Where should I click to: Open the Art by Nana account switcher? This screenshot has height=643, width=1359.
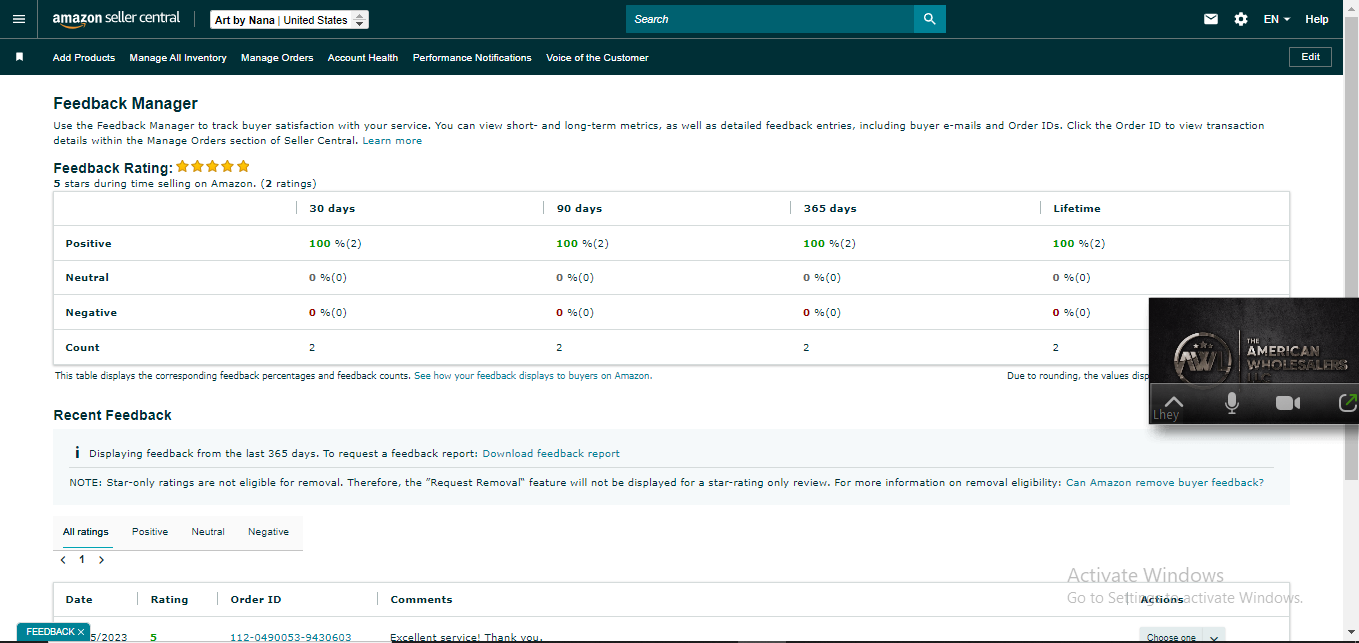(290, 20)
